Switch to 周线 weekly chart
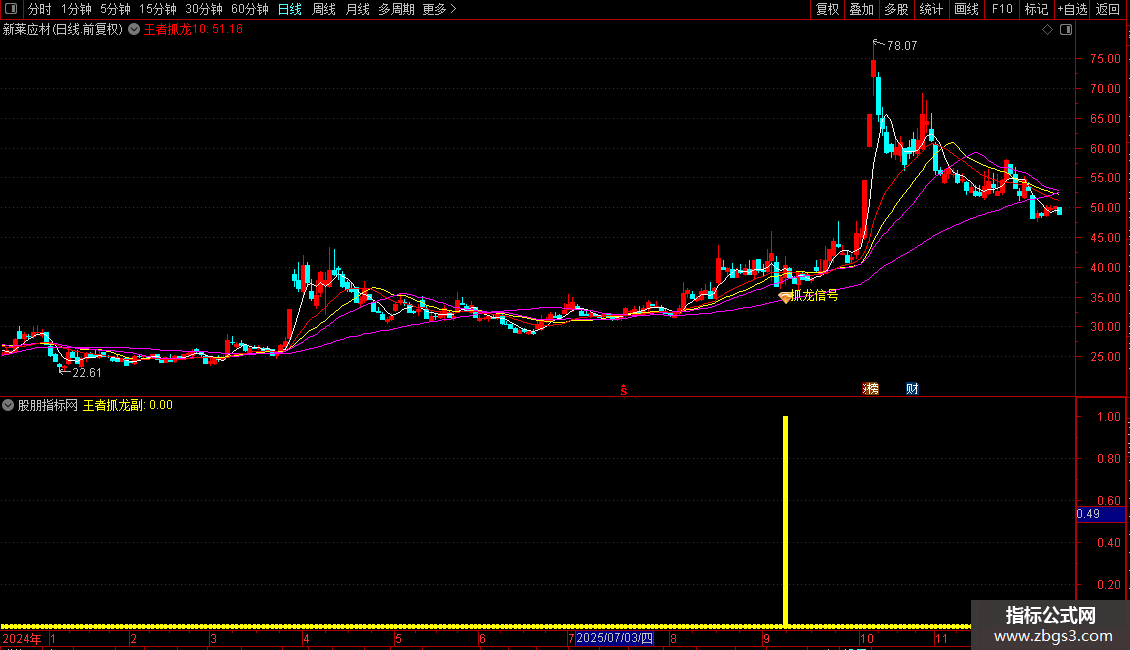 point(324,9)
